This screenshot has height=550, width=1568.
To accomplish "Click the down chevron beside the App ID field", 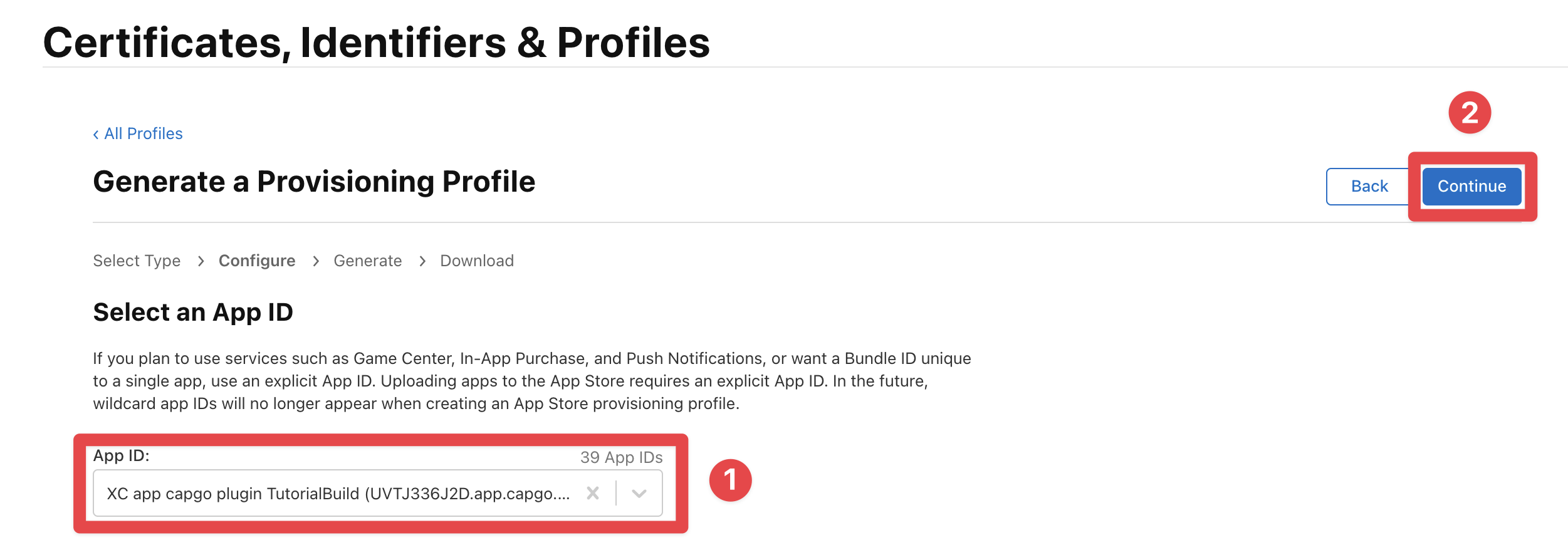I will 639,493.
